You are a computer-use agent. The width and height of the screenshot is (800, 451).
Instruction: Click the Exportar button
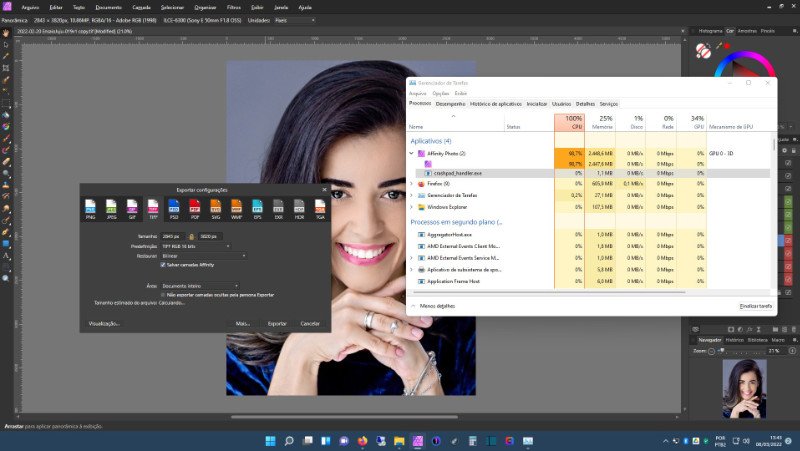point(277,323)
